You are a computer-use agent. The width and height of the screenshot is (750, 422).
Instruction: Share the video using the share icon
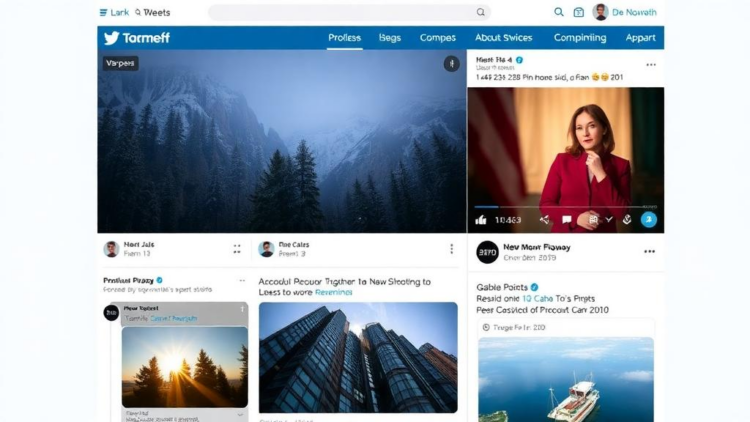coord(544,220)
